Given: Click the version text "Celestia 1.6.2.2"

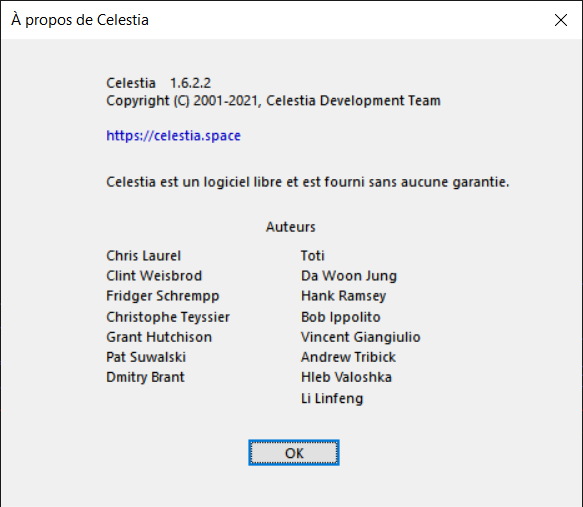Looking at the screenshot, I should pos(159,83).
